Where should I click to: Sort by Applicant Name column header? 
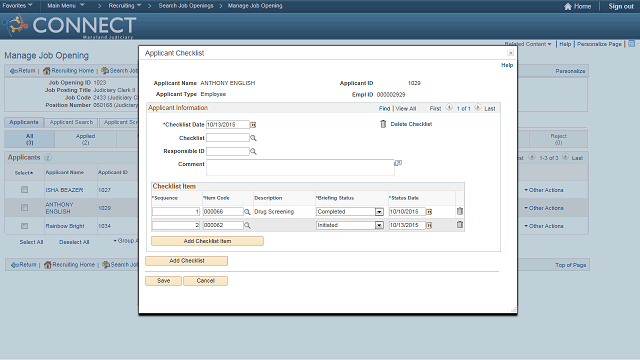coord(64,173)
